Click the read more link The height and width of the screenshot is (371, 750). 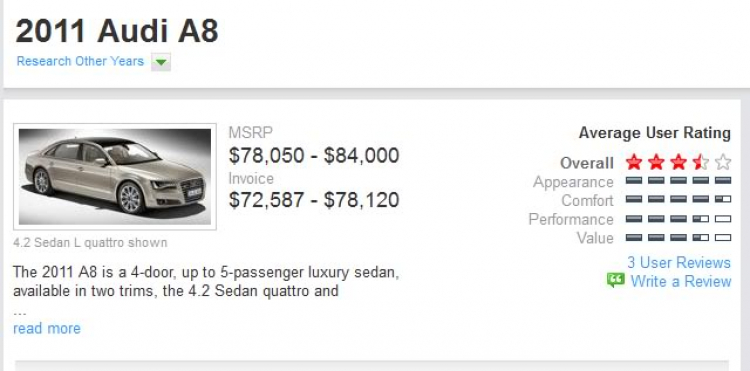tap(47, 328)
